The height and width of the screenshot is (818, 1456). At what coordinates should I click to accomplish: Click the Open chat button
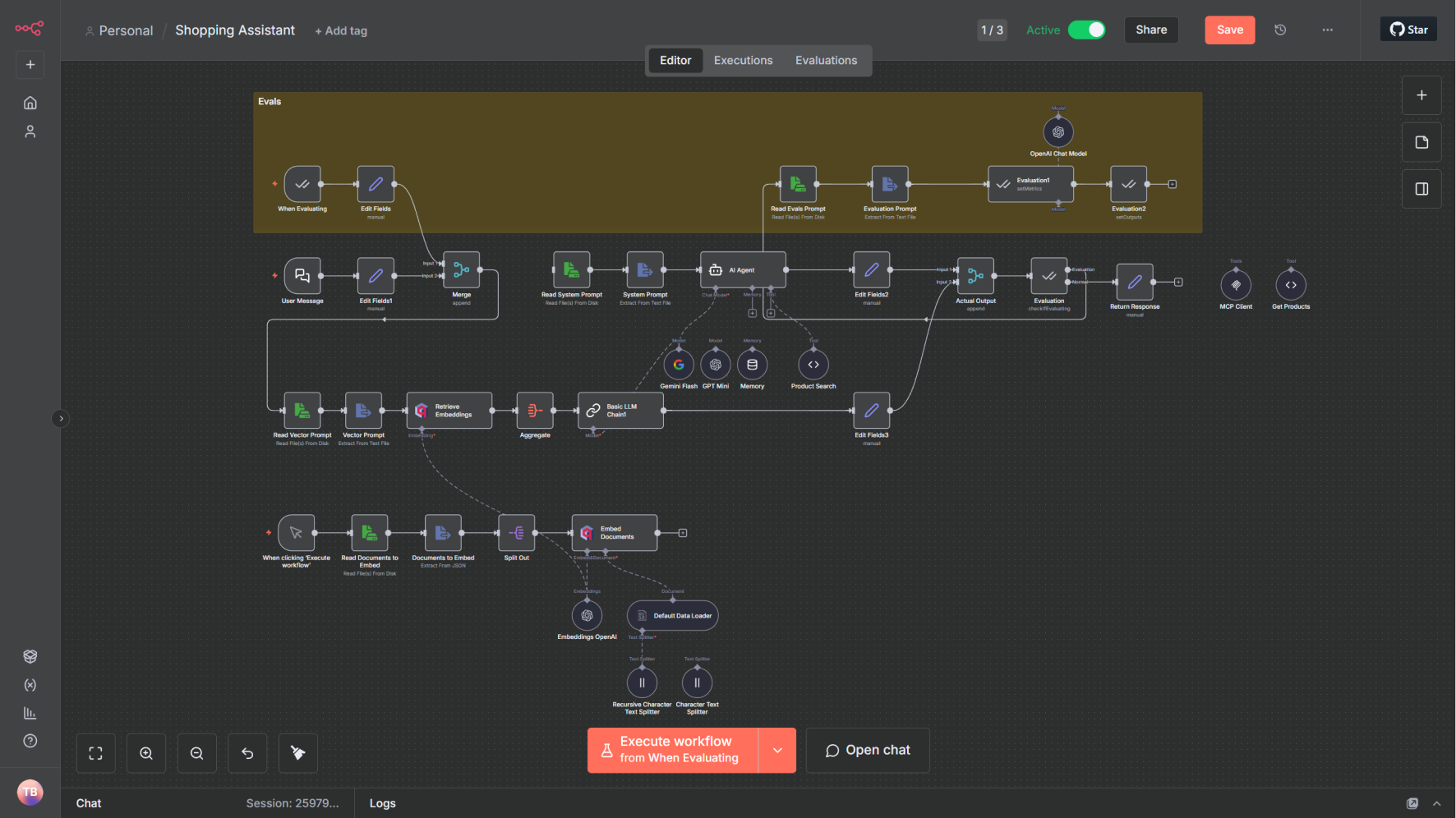[868, 750]
